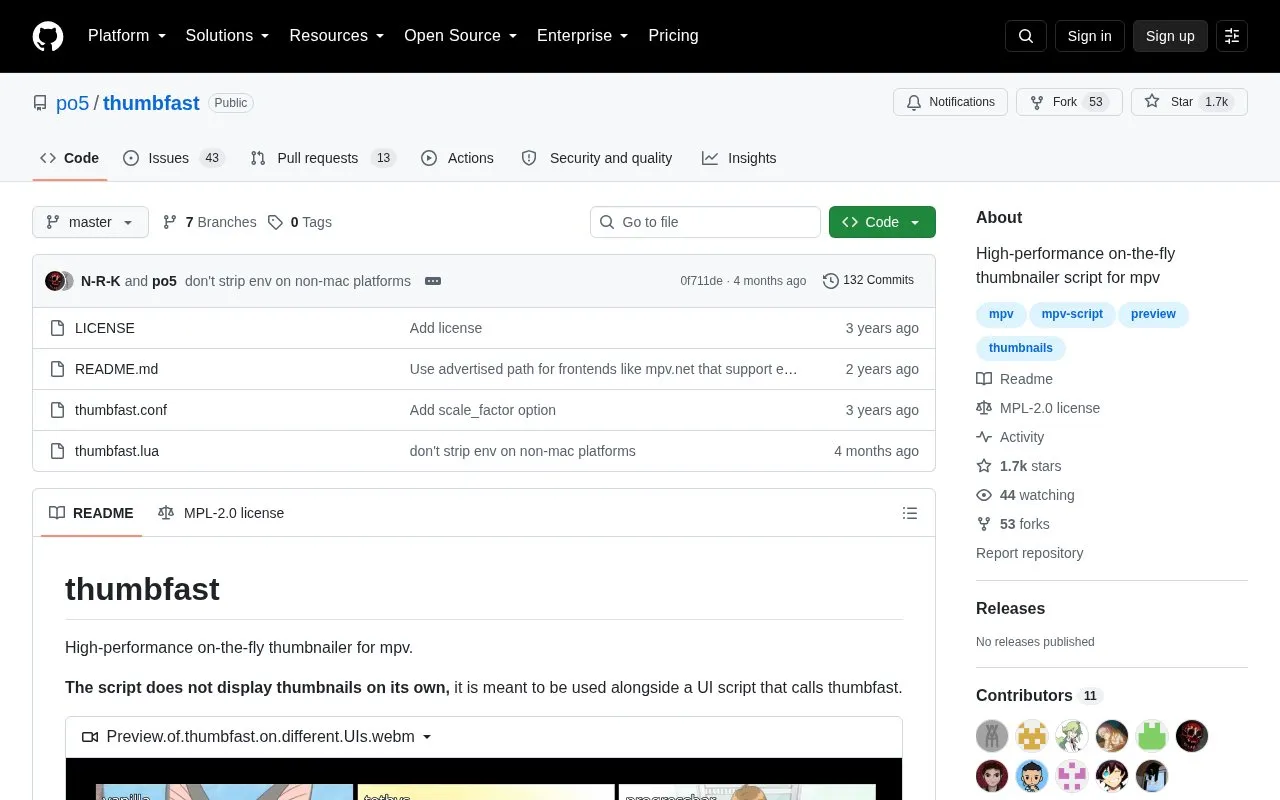Switch to the Actions tab
This screenshot has width=1280, height=800.
(x=458, y=158)
